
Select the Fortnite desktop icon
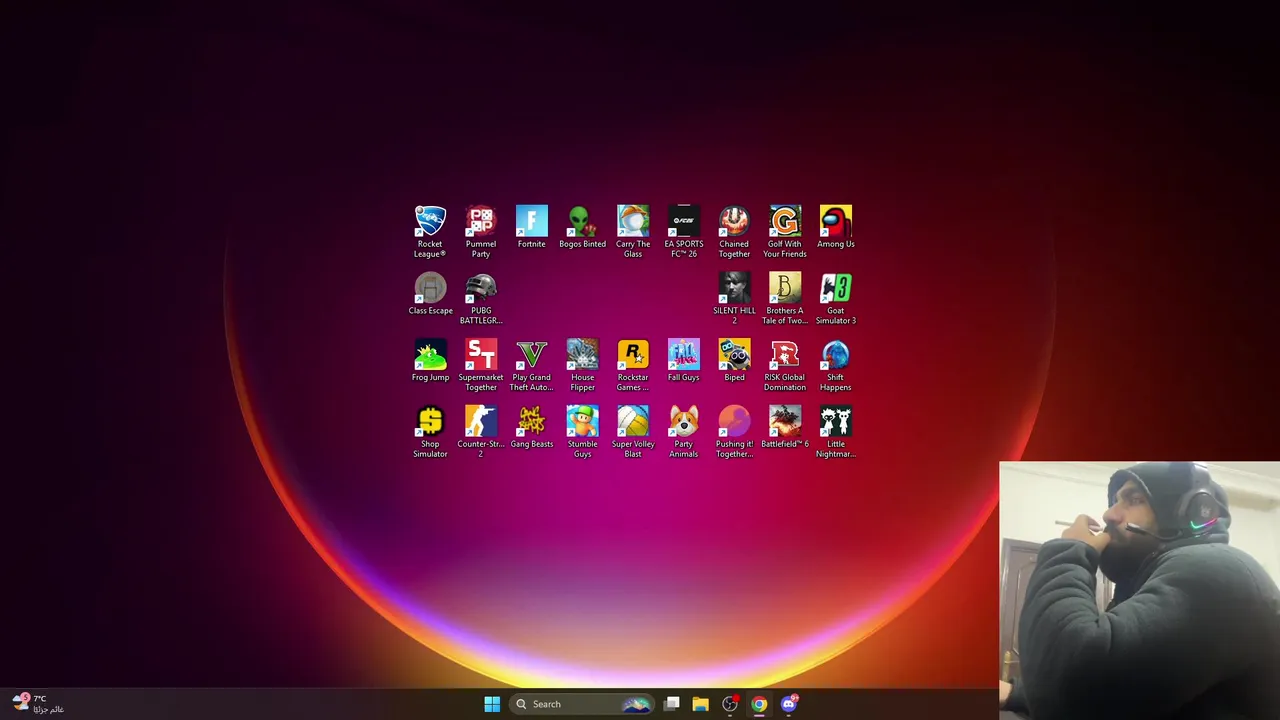pyautogui.click(x=532, y=222)
